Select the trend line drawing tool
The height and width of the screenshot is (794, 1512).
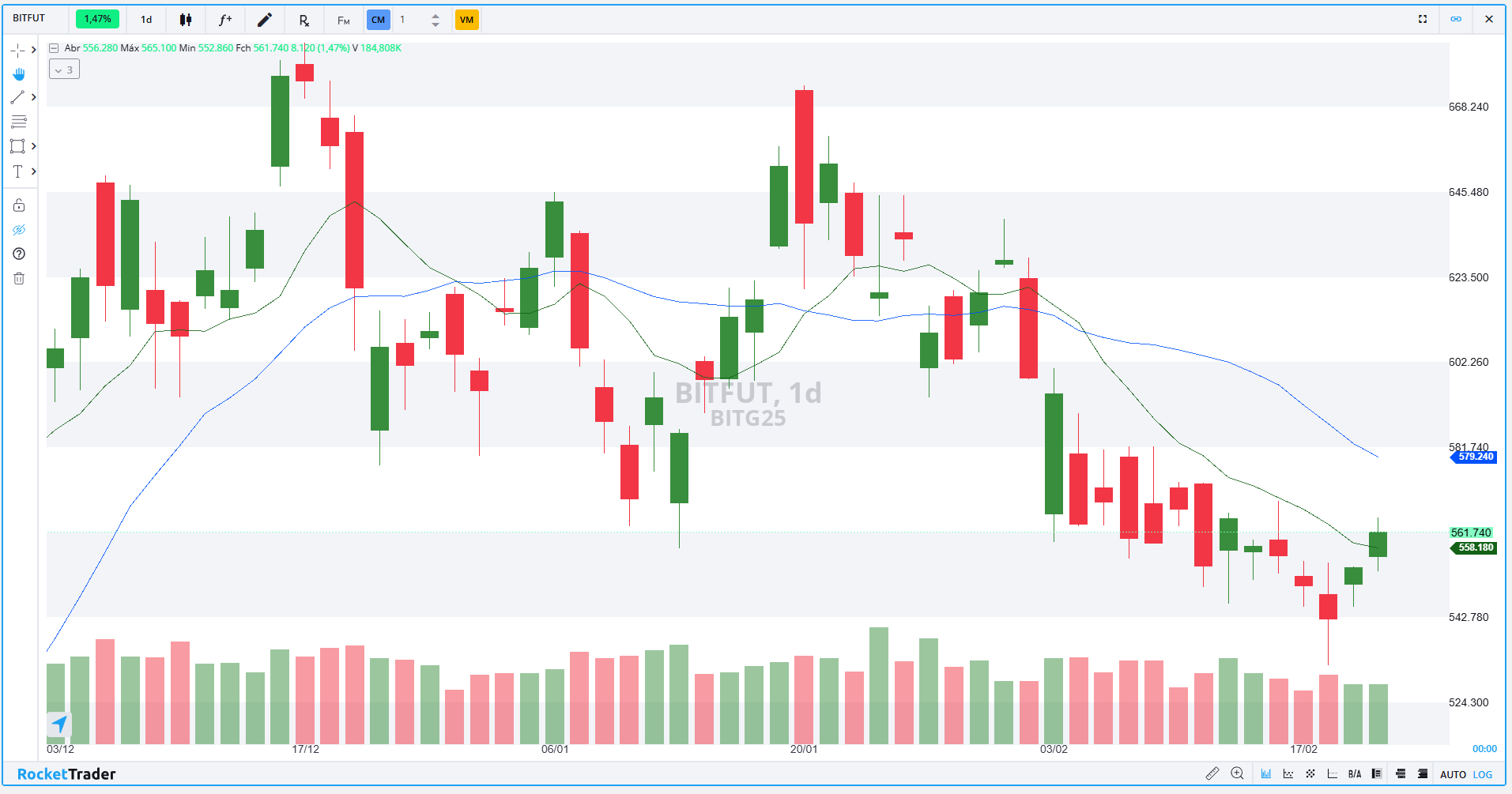pos(17,97)
